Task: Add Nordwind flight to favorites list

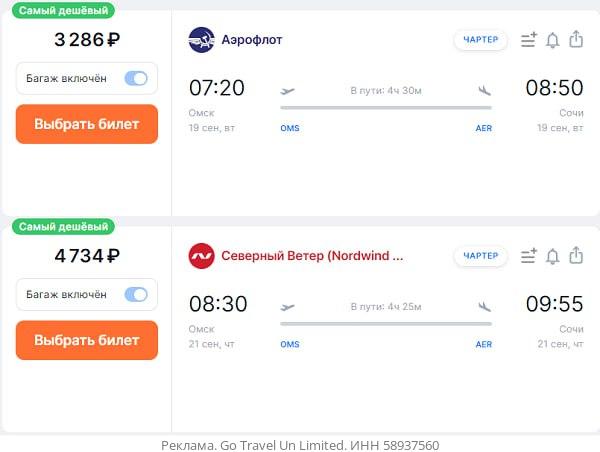Action: 529,256
